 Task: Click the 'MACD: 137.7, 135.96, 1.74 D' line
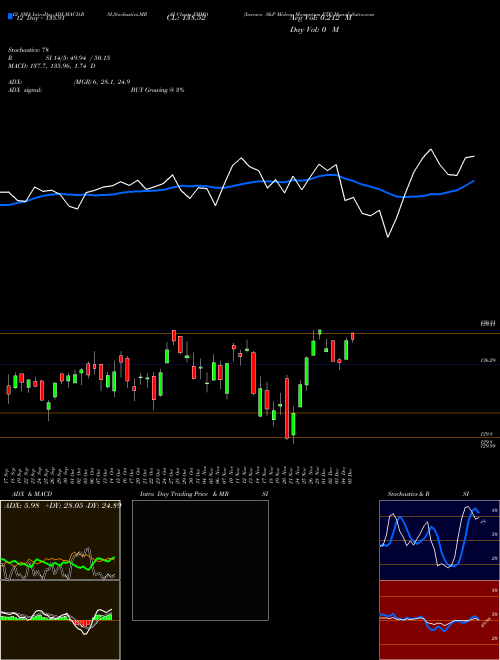click(51, 66)
